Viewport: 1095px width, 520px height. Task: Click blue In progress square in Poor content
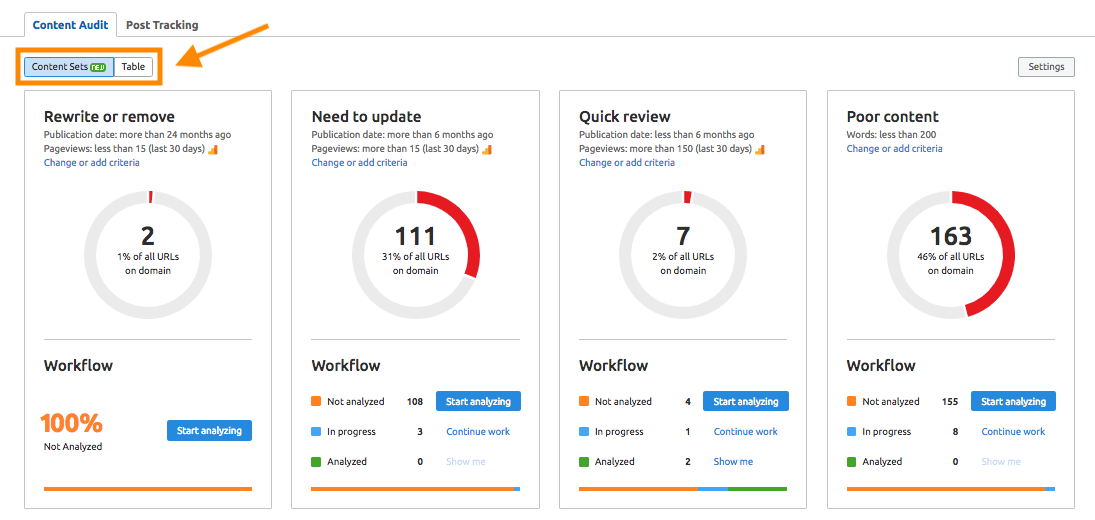pos(852,431)
